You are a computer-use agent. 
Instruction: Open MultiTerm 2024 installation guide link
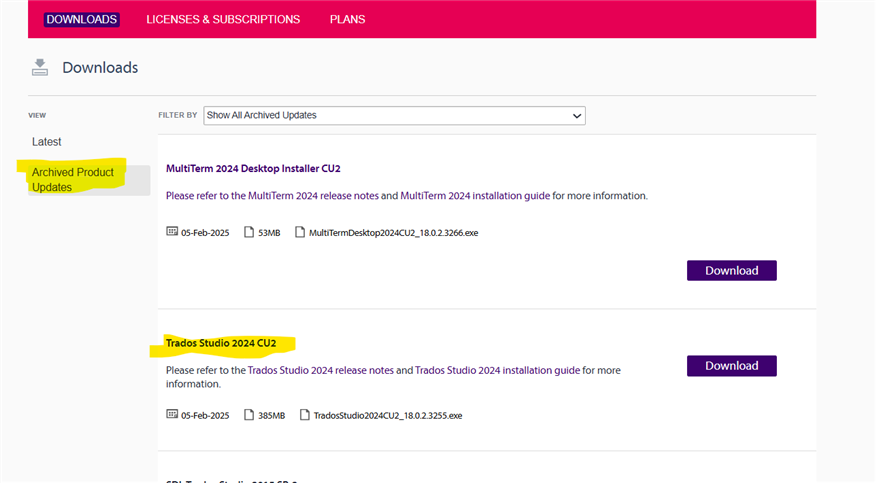(475, 196)
